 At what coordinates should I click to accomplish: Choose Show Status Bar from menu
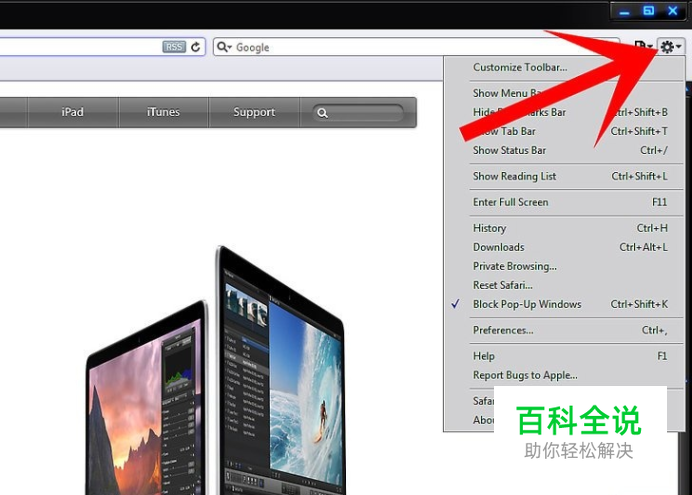point(564,150)
